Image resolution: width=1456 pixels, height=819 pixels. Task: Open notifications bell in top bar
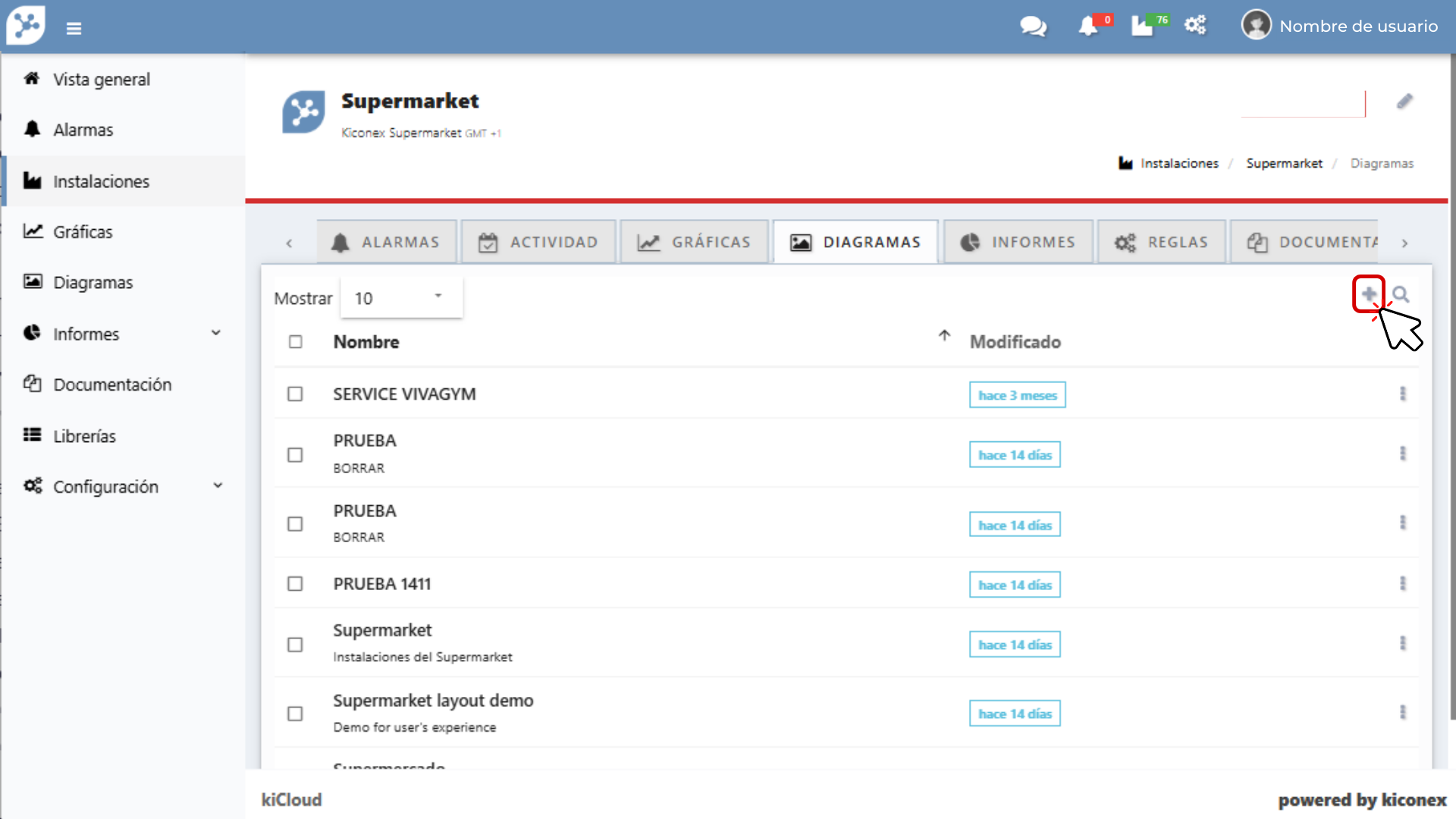[1088, 27]
